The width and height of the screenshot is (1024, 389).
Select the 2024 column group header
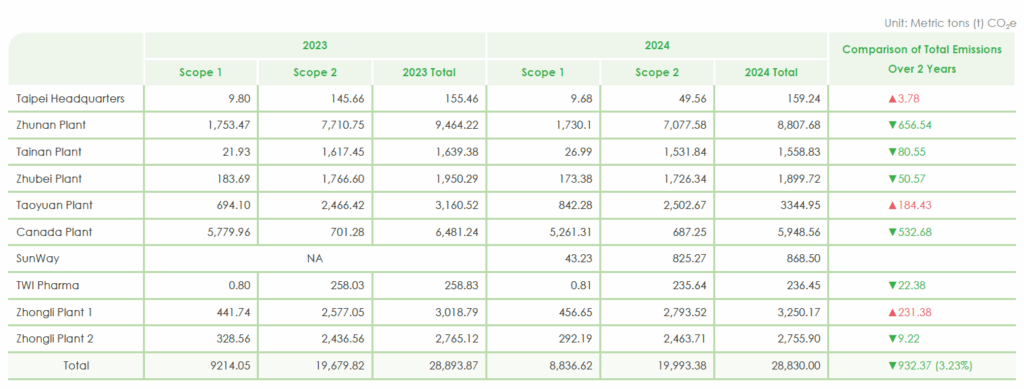[x=657, y=46]
